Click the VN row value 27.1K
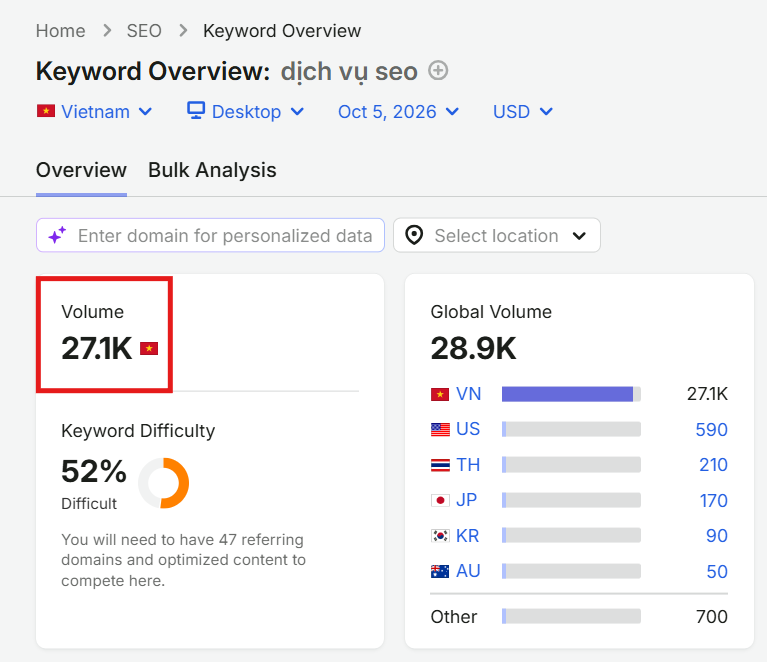 pos(707,394)
